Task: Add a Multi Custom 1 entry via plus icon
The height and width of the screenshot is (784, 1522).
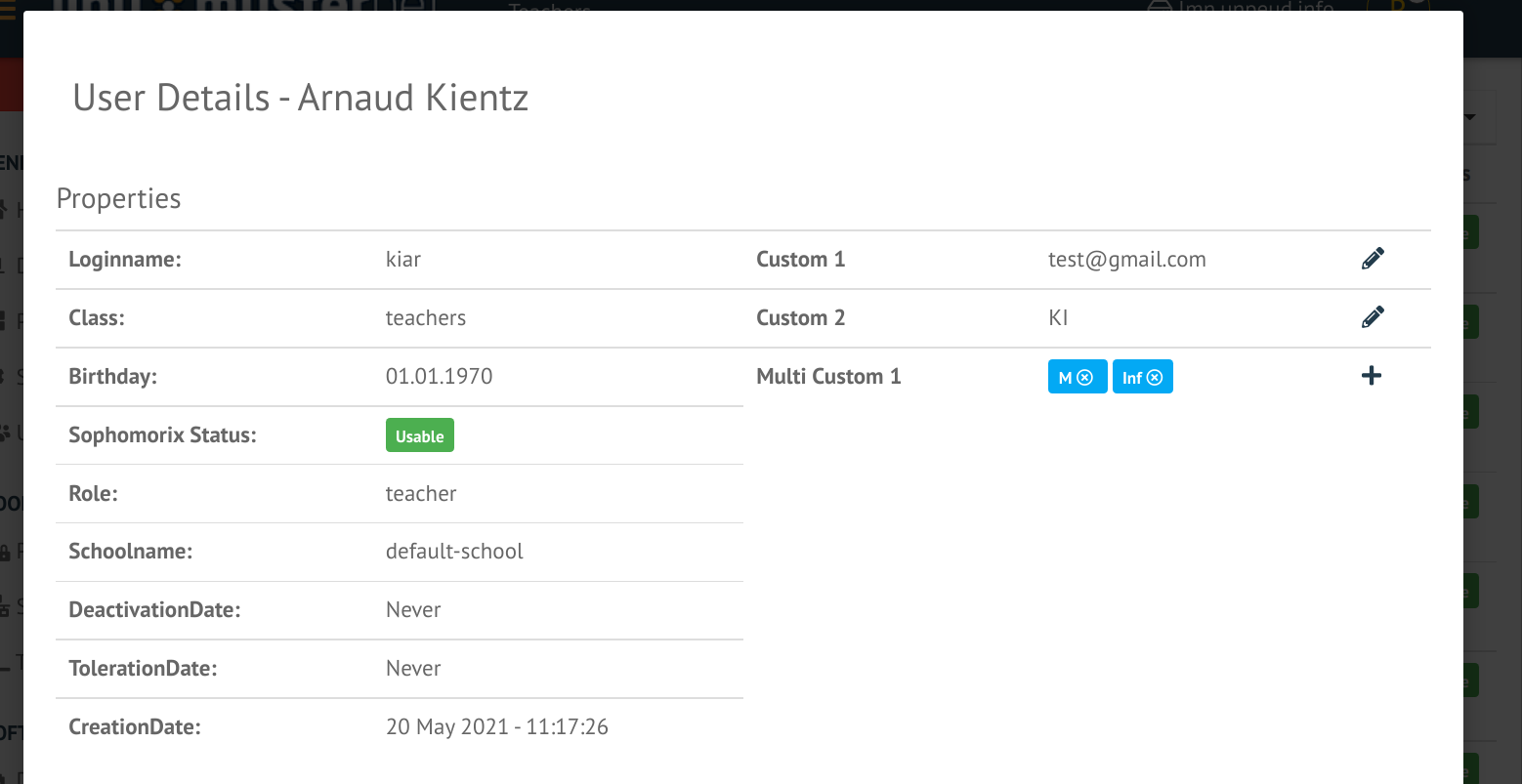Action: (1372, 375)
